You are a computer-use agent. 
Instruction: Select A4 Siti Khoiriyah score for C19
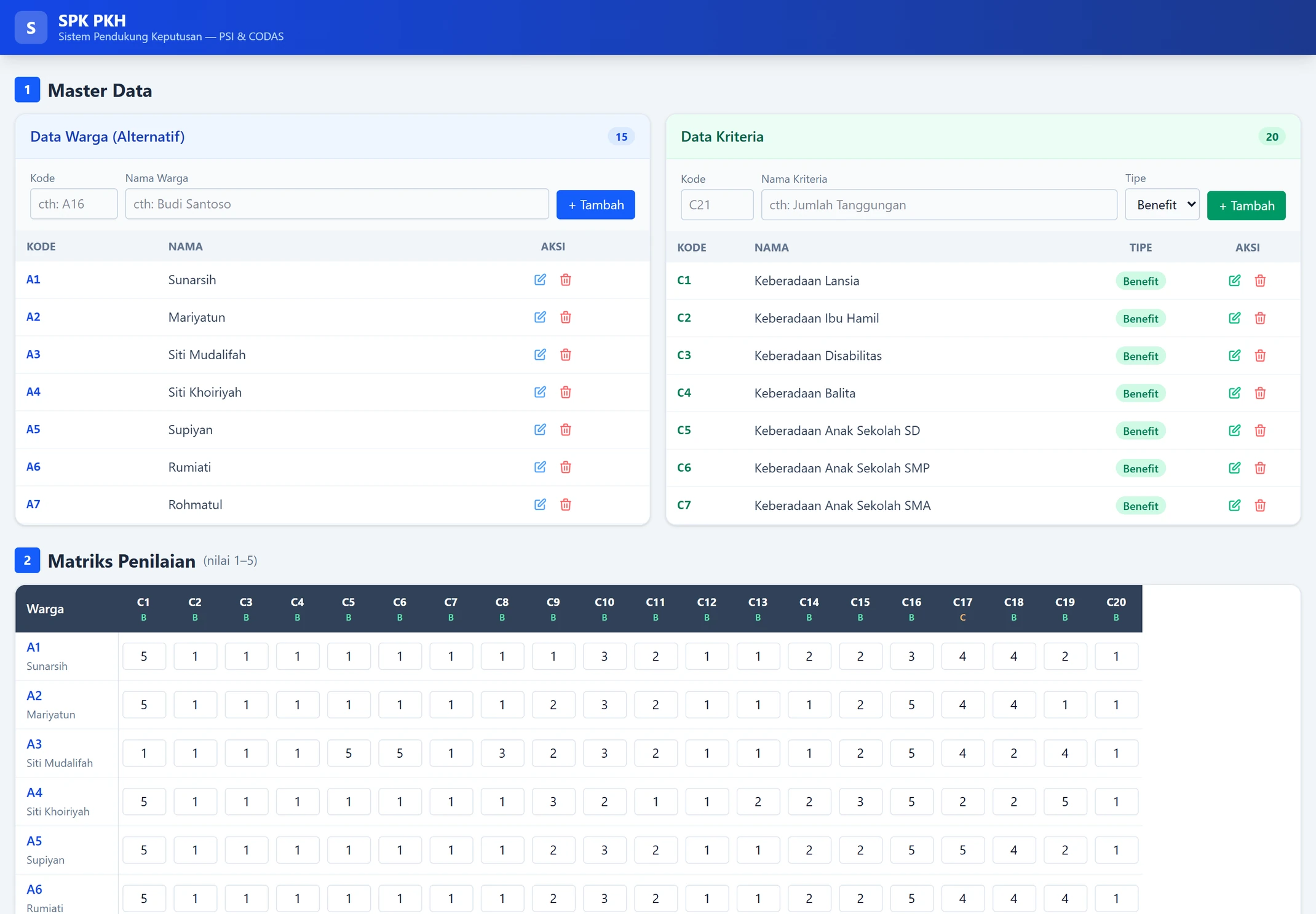pyautogui.click(x=1065, y=802)
